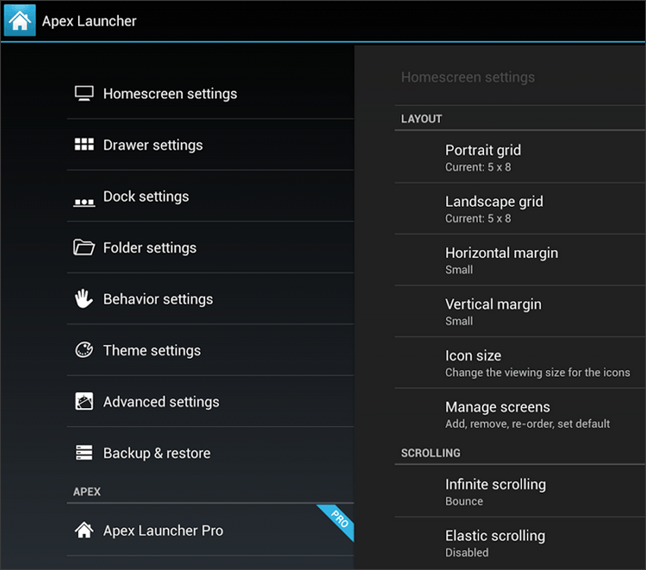
Task: Open Behavior settings
Action: tap(210, 299)
